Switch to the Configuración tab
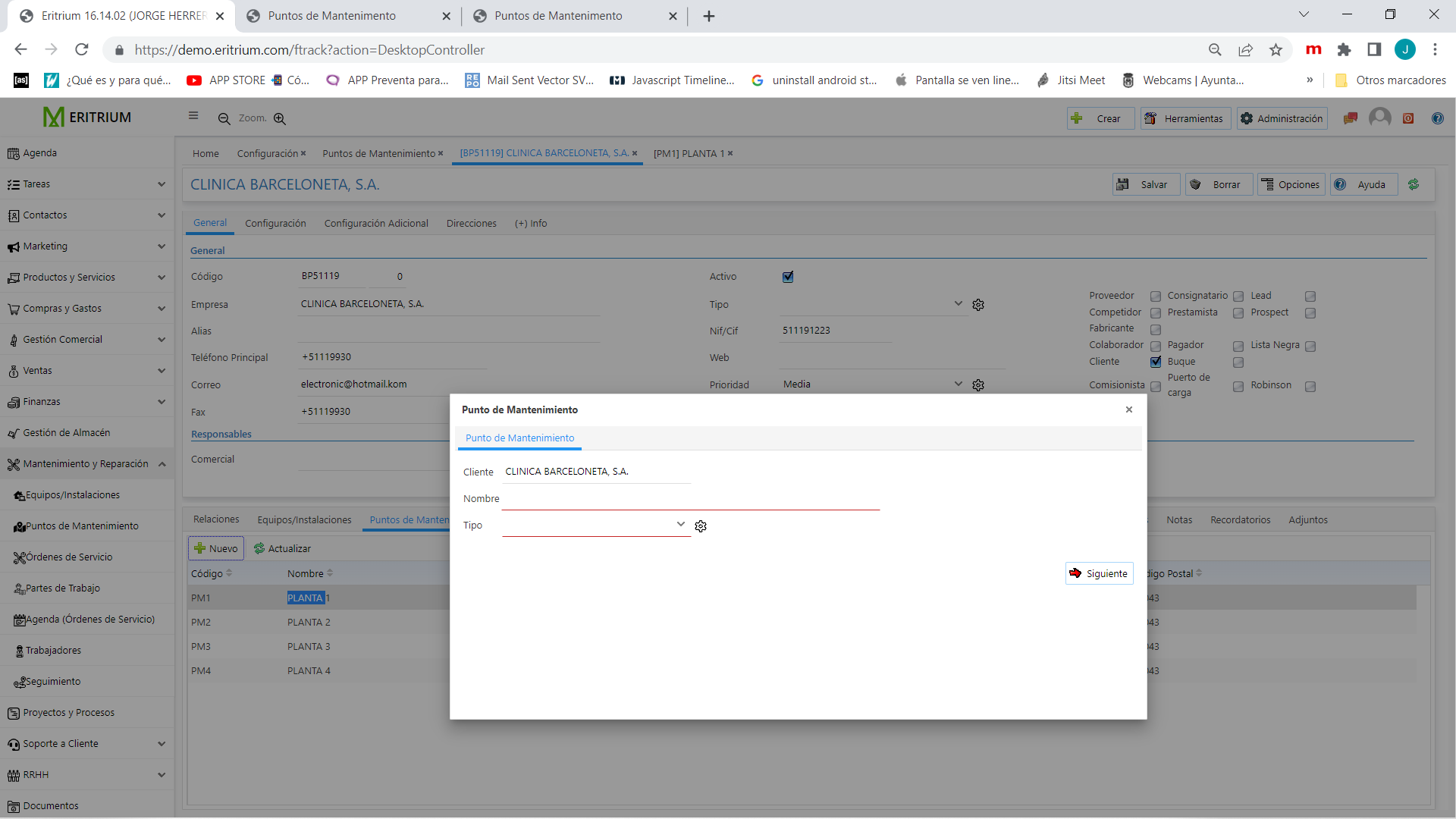 pyautogui.click(x=275, y=223)
